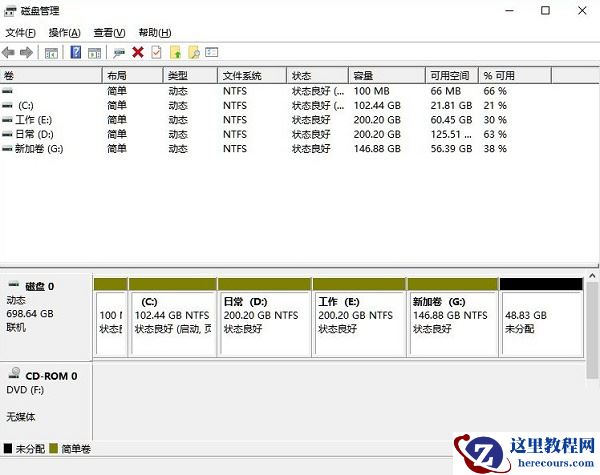Viewport: 600px width, 475px height.
Task: Select the 日常 (D:) partition block in disk map
Action: click(x=264, y=317)
